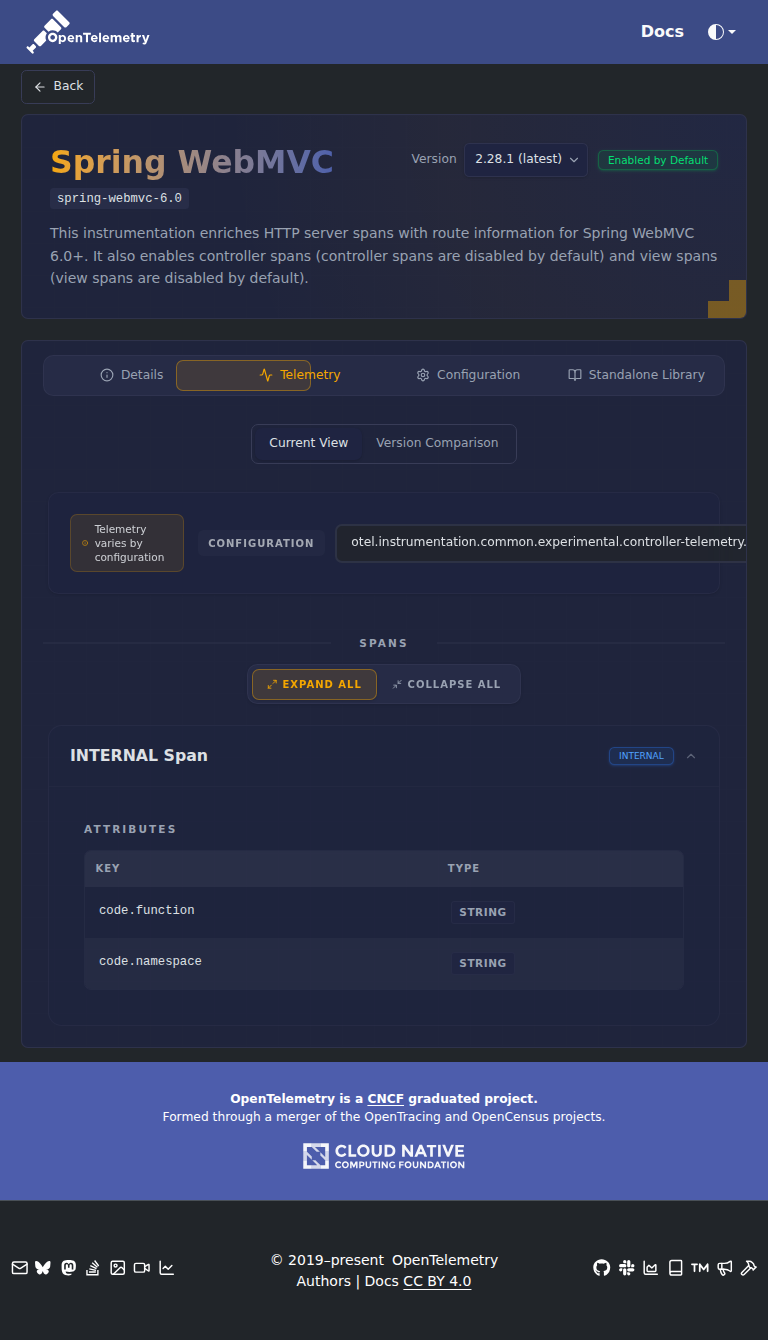Open the Slack footer icon
Screen dimensions: 768x1340
coord(627,1268)
